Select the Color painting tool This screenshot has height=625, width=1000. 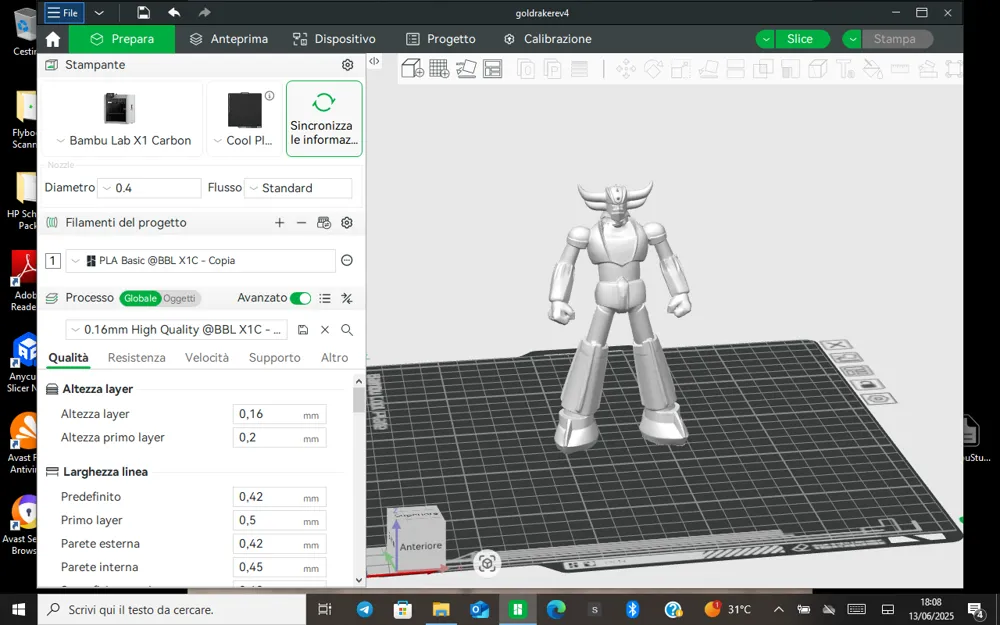(x=872, y=69)
